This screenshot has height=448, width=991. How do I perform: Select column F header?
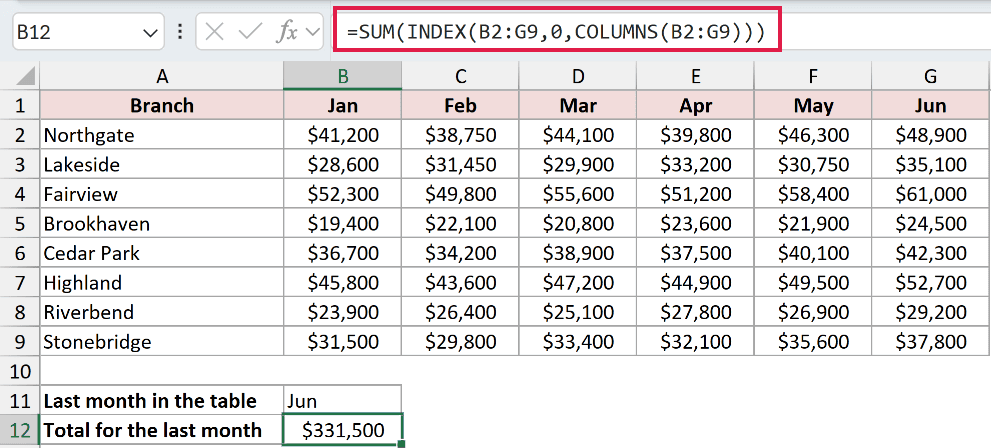tap(813, 76)
